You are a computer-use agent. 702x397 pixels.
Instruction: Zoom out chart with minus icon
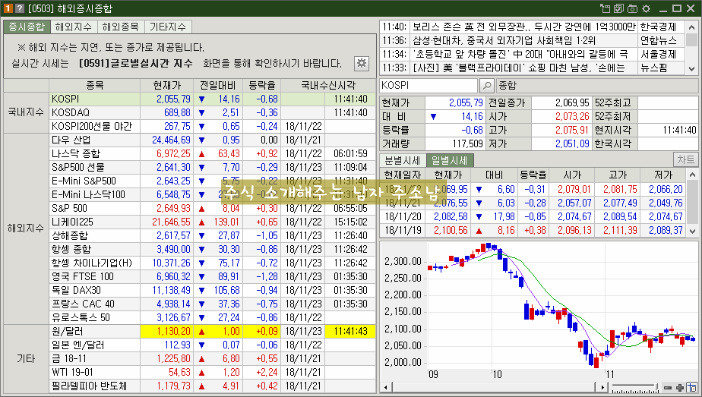click(x=668, y=388)
